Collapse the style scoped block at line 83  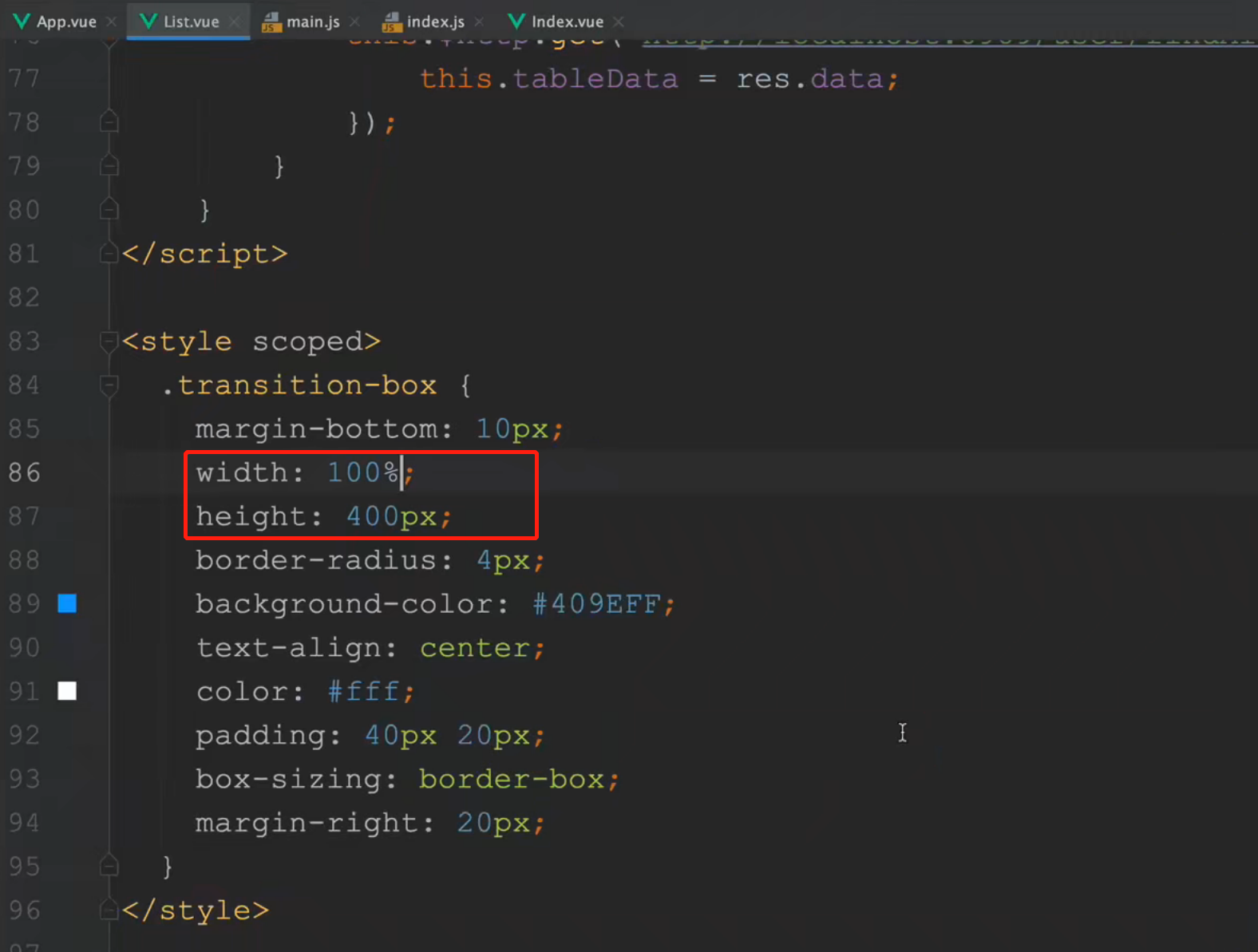tap(109, 342)
